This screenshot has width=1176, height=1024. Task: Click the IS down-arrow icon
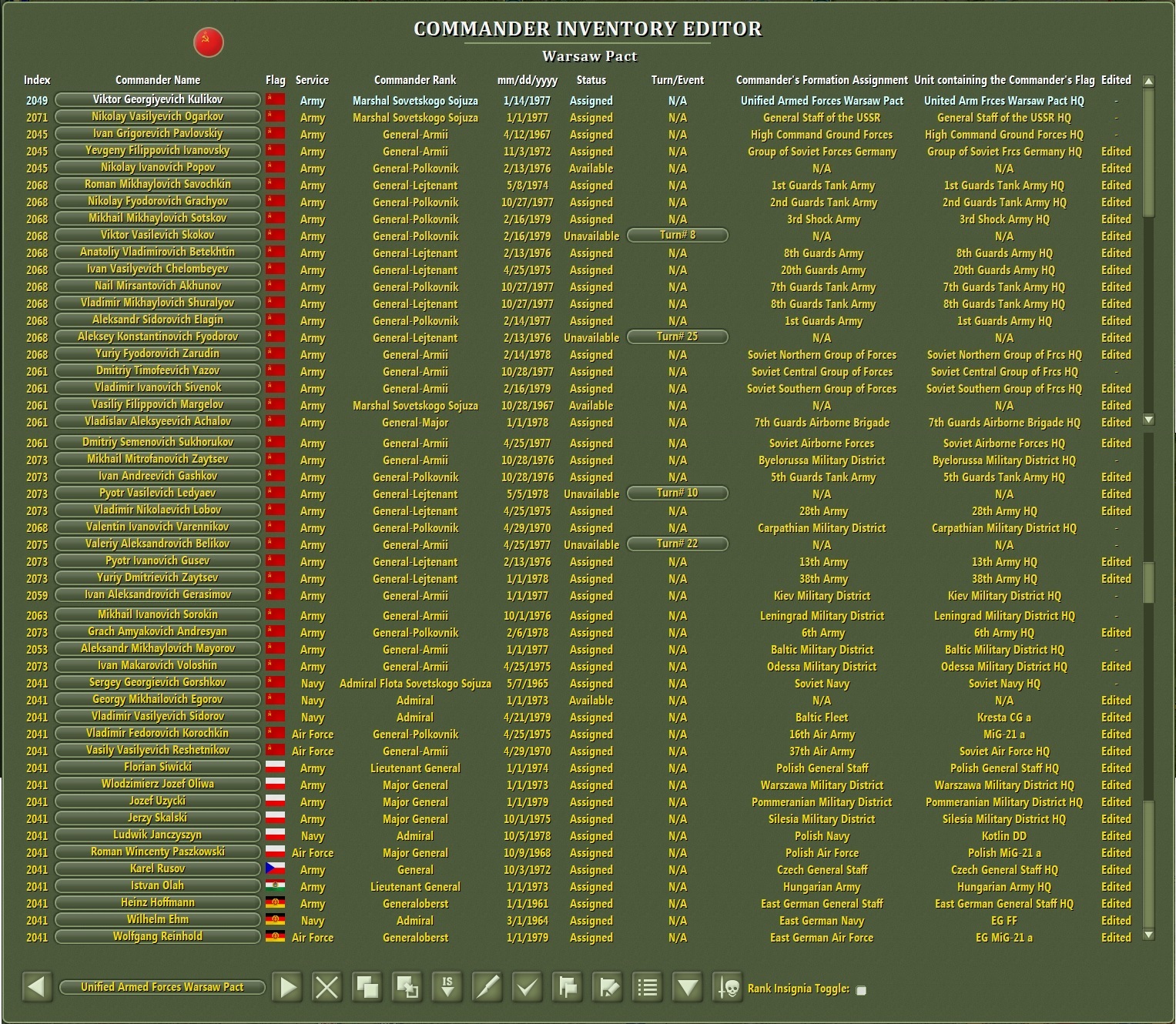pyautogui.click(x=447, y=987)
